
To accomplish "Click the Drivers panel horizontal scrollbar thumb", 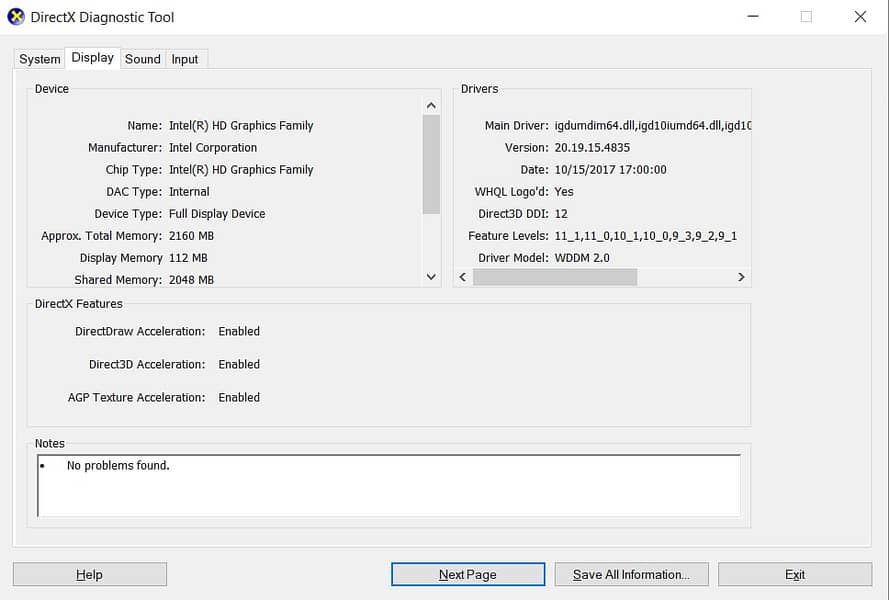I will point(554,277).
